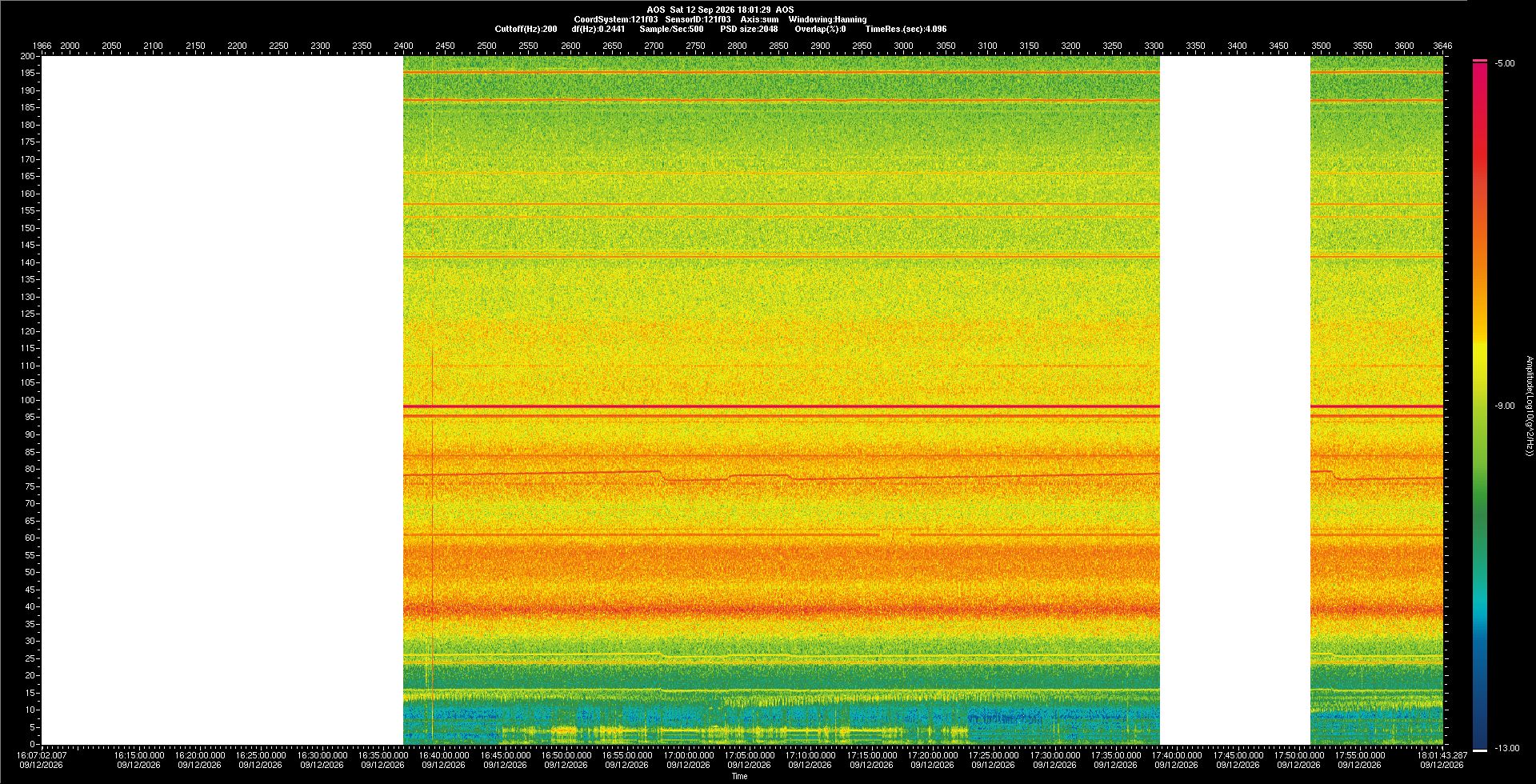Click the -9.00 color scale label
Image resolution: width=1536 pixels, height=784 pixels.
(x=1505, y=406)
